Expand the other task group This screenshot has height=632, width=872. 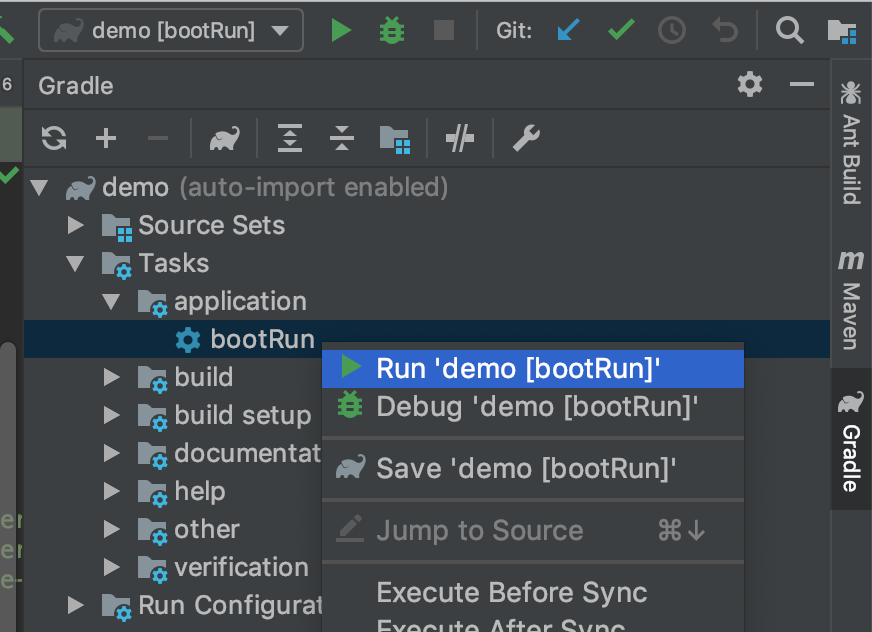point(112,529)
